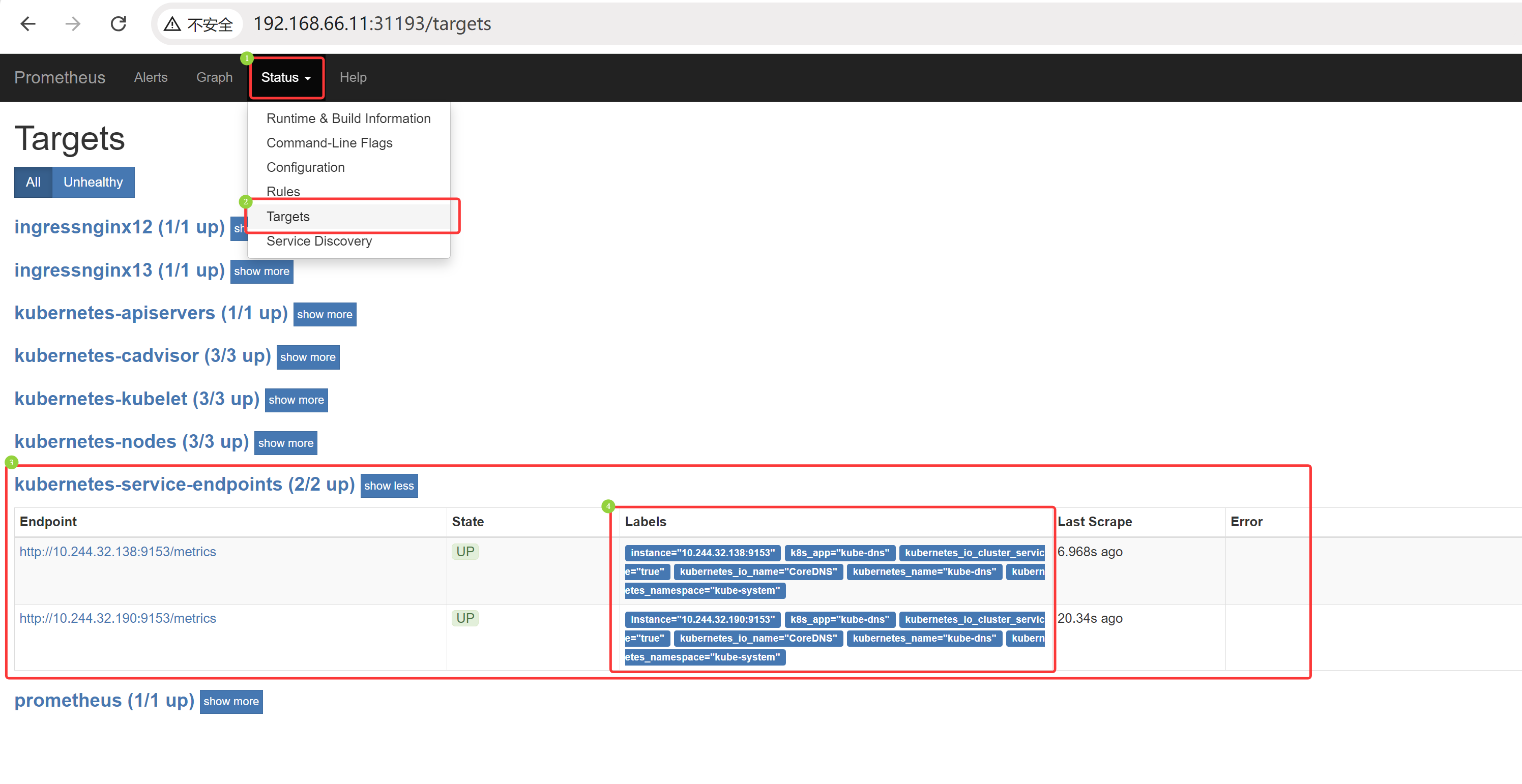The image size is (1522, 784).
Task: Click the browser forward arrow icon
Action: click(x=73, y=23)
